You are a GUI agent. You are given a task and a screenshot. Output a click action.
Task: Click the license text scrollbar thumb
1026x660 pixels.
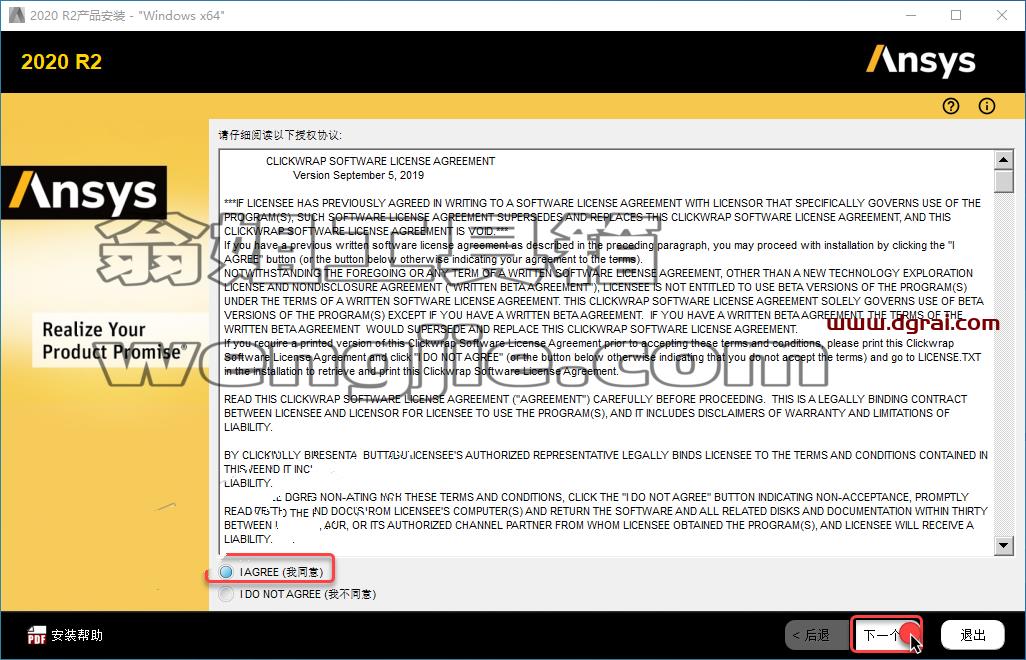(x=1004, y=181)
